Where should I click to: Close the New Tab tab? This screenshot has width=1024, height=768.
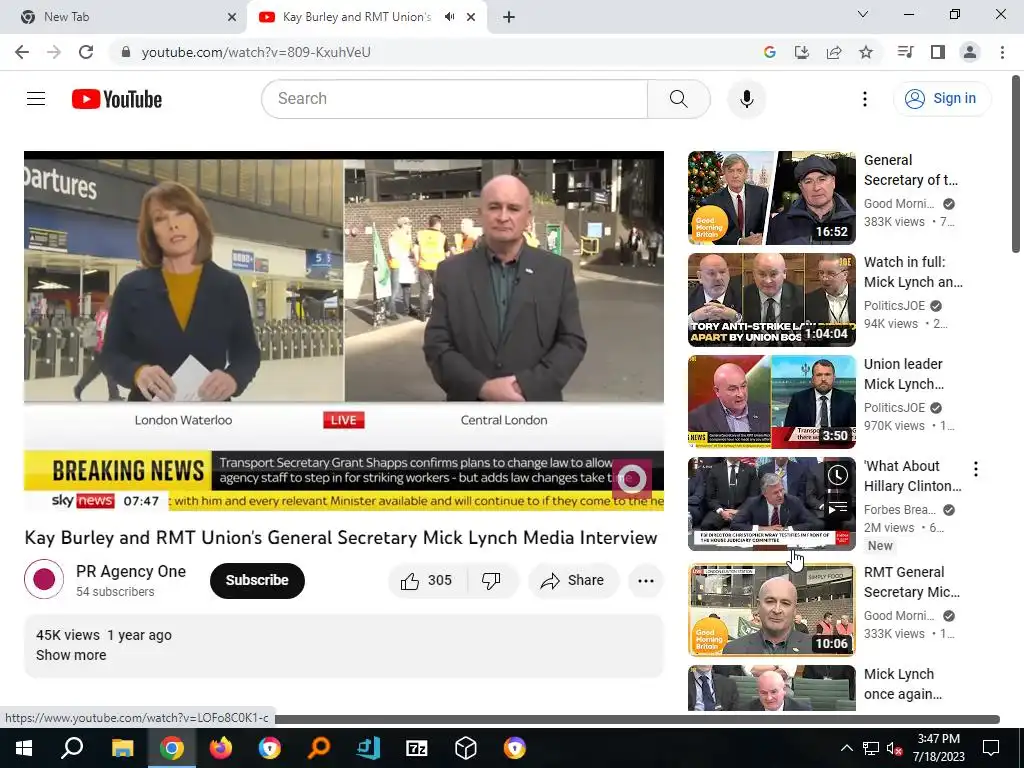tap(231, 17)
